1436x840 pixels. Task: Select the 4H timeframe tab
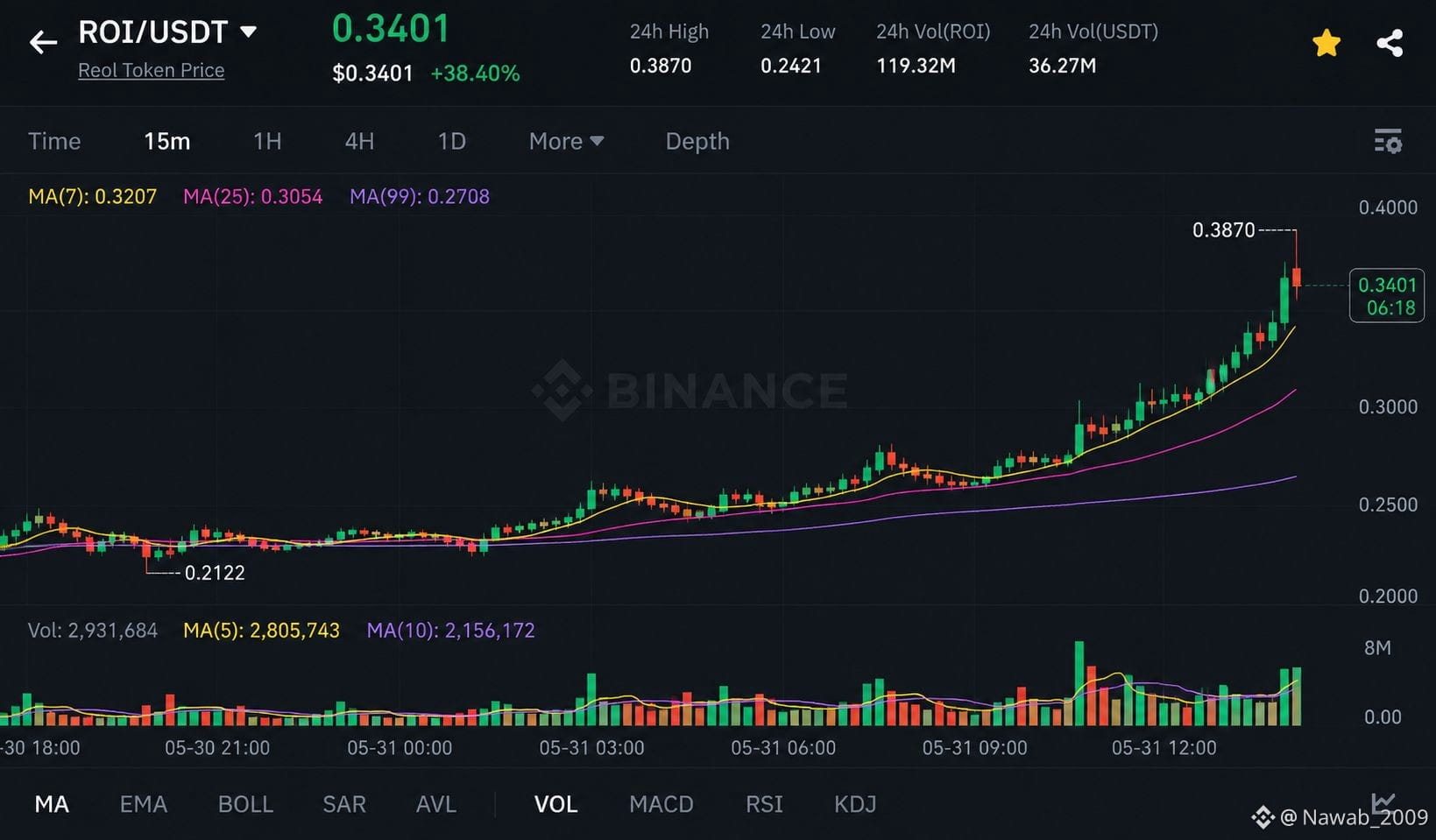[x=359, y=141]
